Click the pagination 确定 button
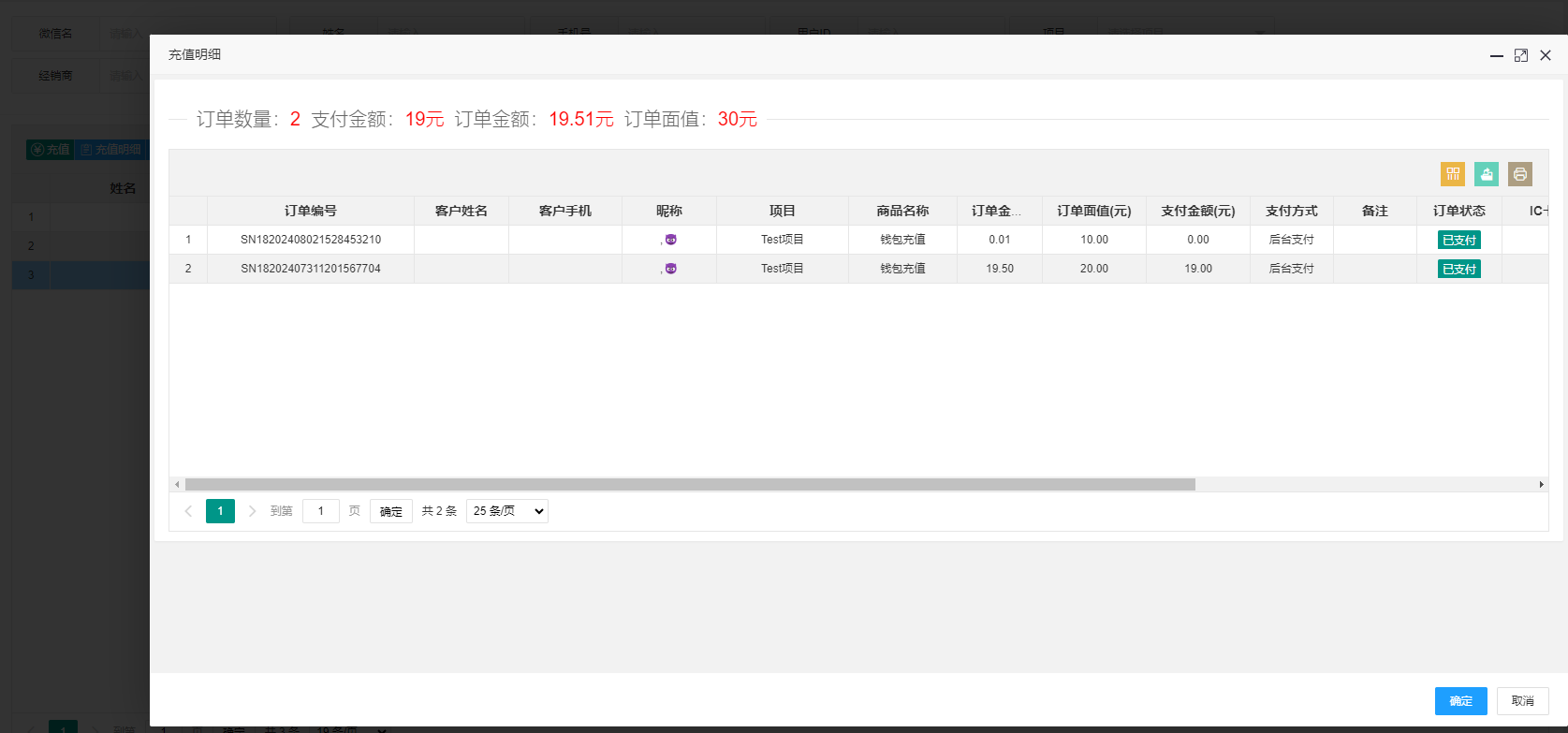Viewport: 1568px width, 733px height. 391,511
